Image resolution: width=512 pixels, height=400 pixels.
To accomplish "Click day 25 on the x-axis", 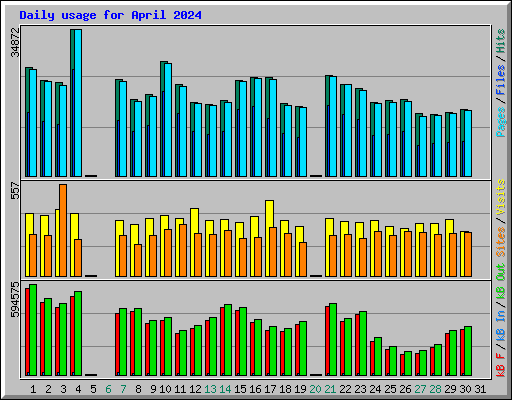I will pos(390,389).
